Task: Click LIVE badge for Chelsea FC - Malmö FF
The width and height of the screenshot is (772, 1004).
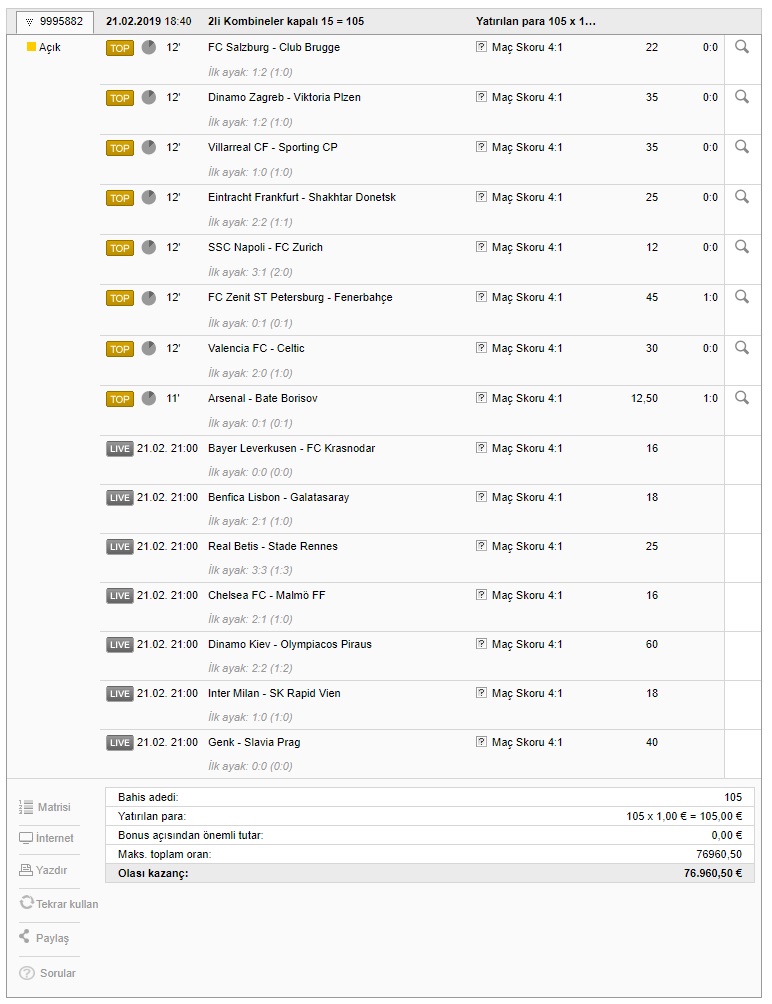Action: (120, 596)
